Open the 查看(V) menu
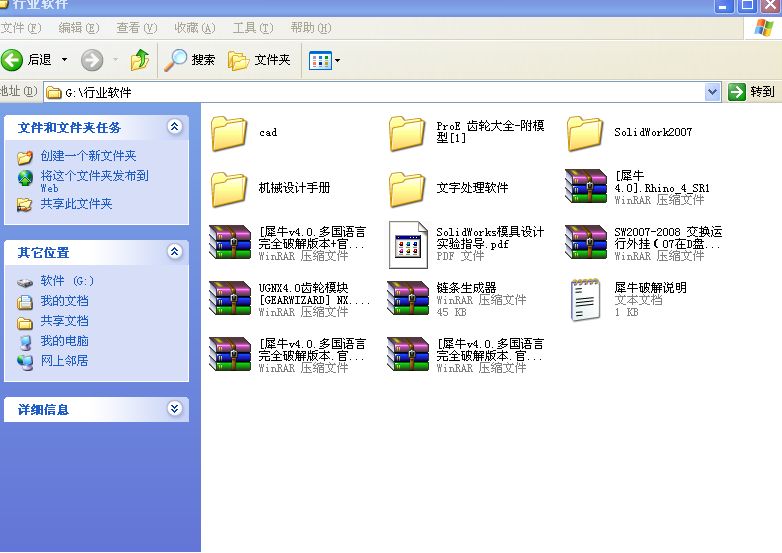This screenshot has width=782, height=553. (137, 28)
